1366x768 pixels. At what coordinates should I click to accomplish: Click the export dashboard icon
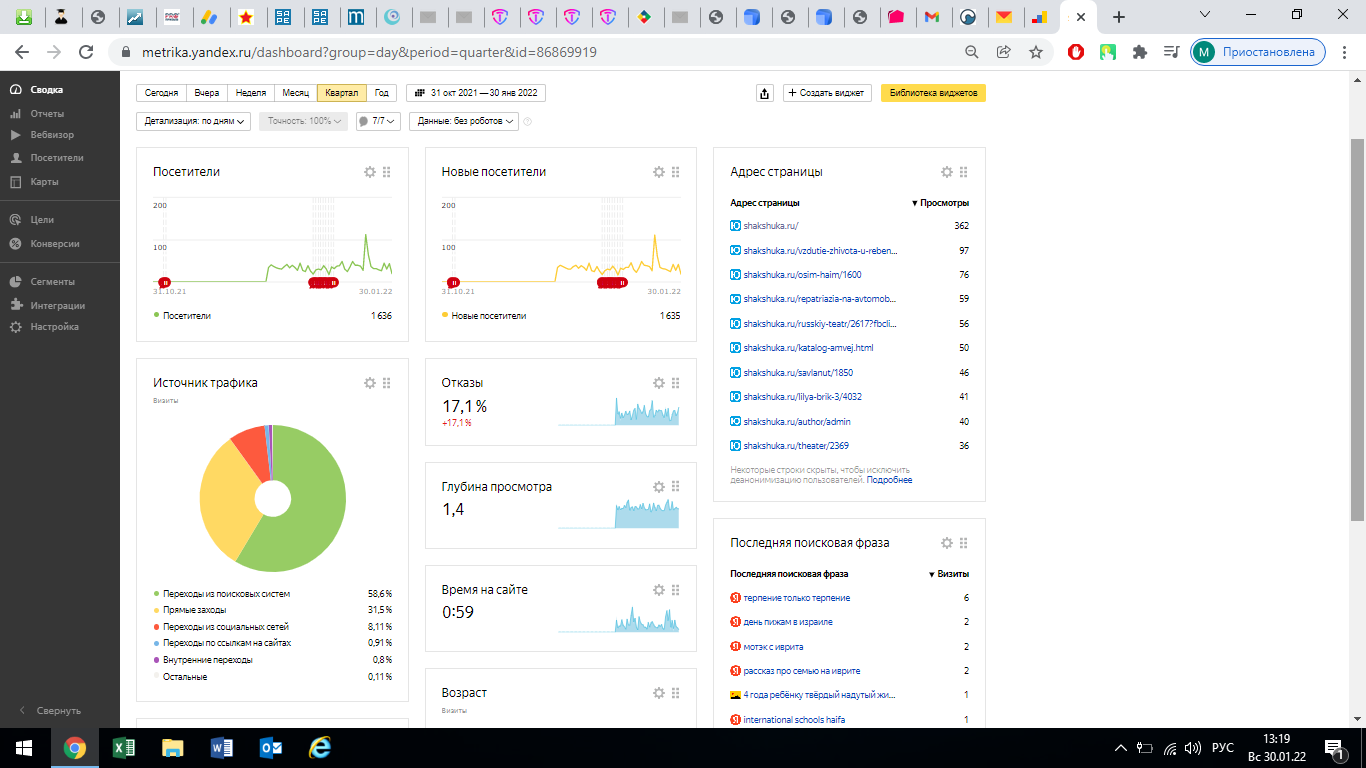pos(765,93)
